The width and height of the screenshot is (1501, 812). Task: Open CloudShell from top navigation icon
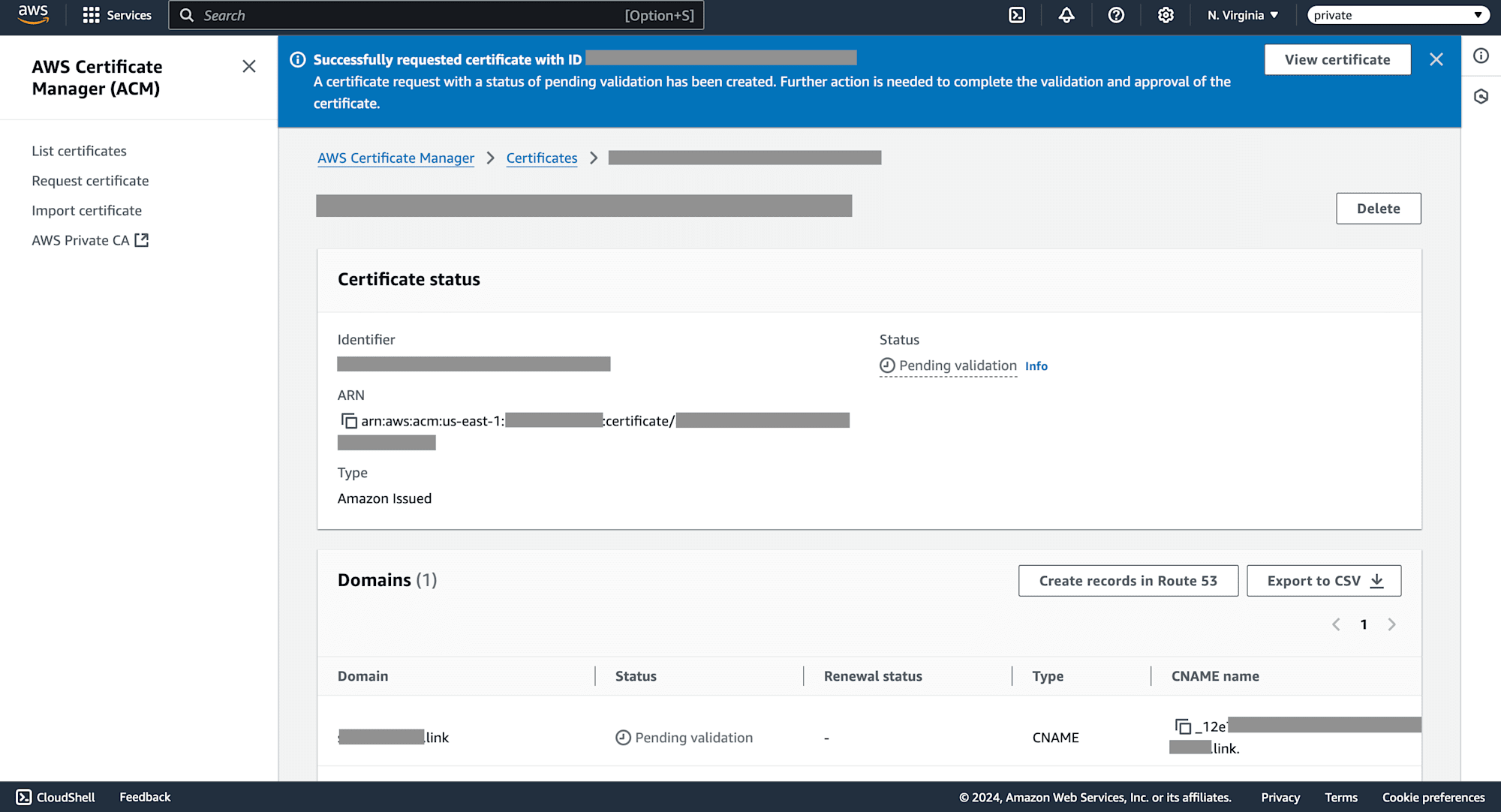pyautogui.click(x=1017, y=15)
